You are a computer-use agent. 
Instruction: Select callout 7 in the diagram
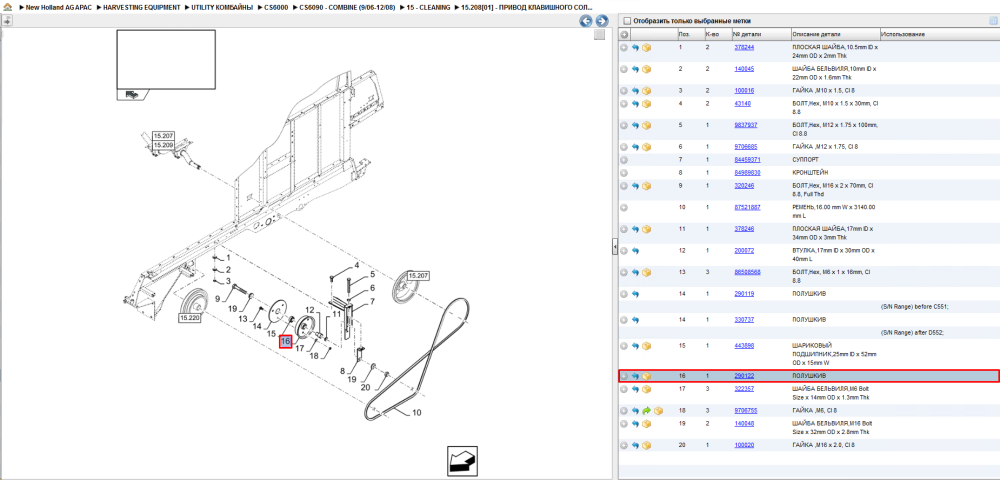pos(372,300)
